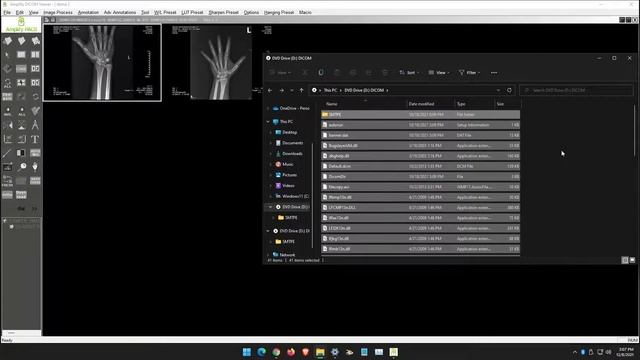This screenshot has height=360, width=640.
Task: Select Videos in the navigation tree
Action: [288, 185]
